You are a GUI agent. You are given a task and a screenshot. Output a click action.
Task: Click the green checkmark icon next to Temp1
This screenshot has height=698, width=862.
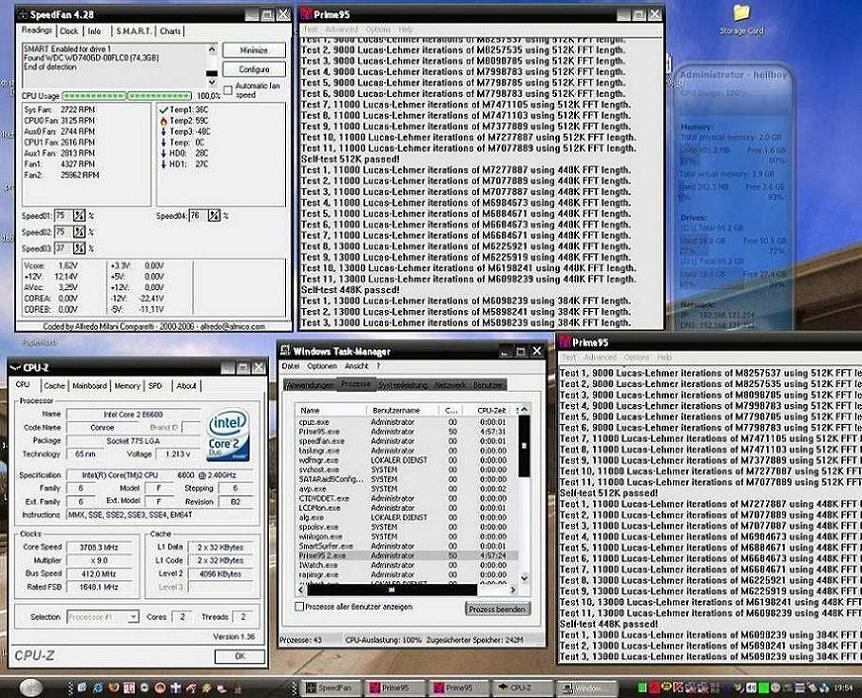coord(163,110)
